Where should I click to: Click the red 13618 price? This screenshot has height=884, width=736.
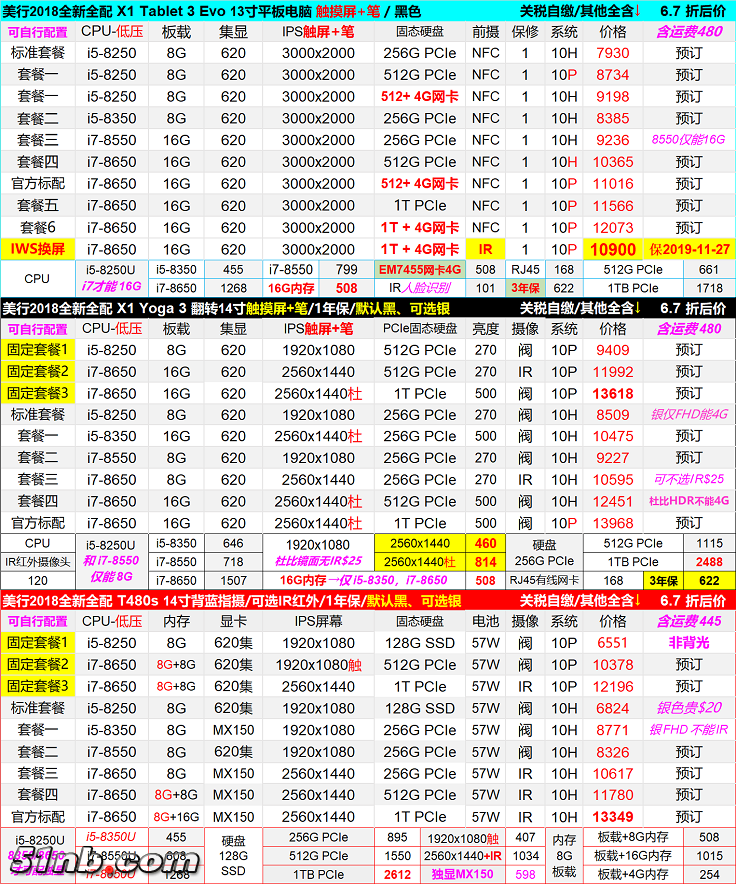coord(612,393)
